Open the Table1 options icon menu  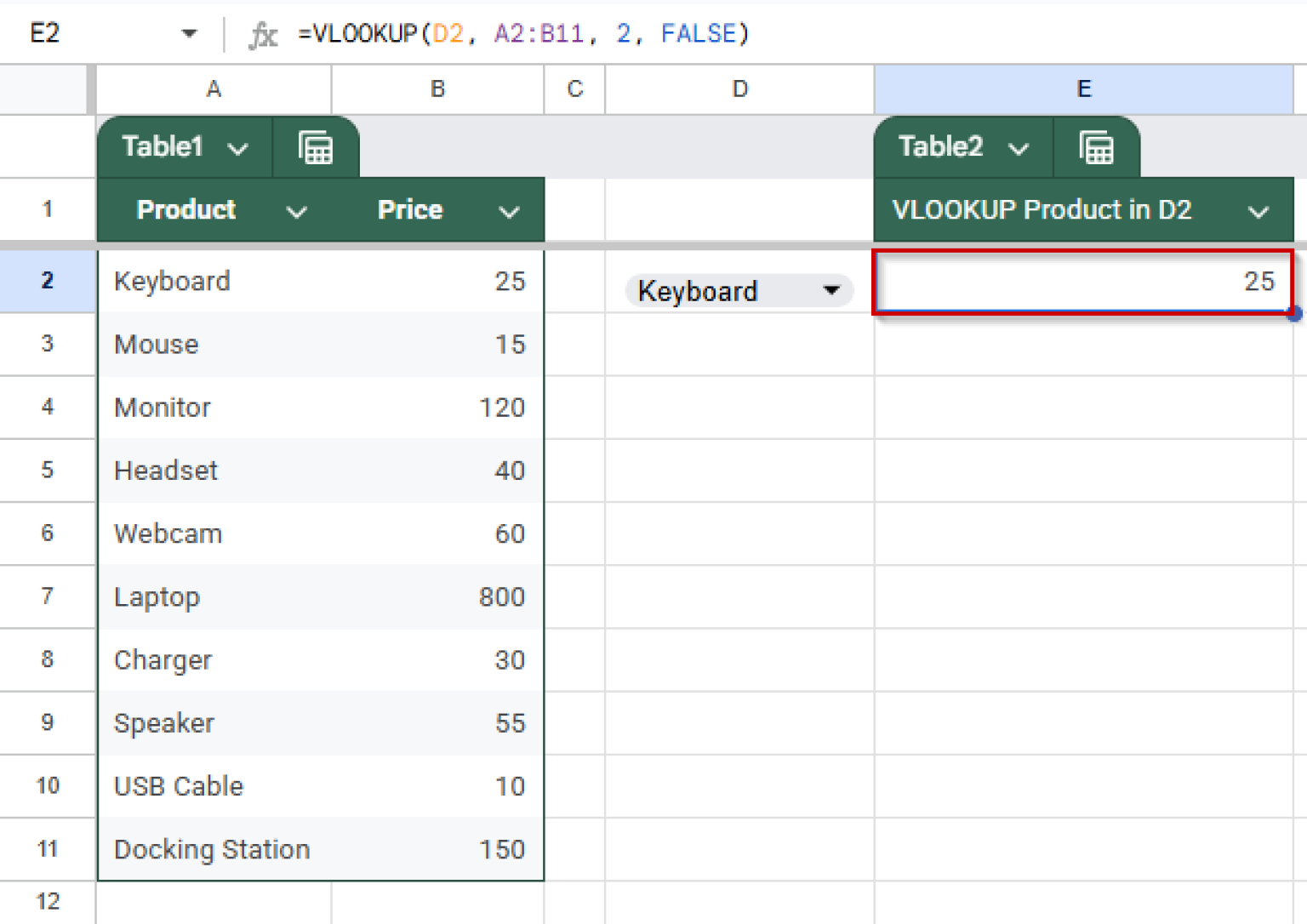tap(316, 146)
